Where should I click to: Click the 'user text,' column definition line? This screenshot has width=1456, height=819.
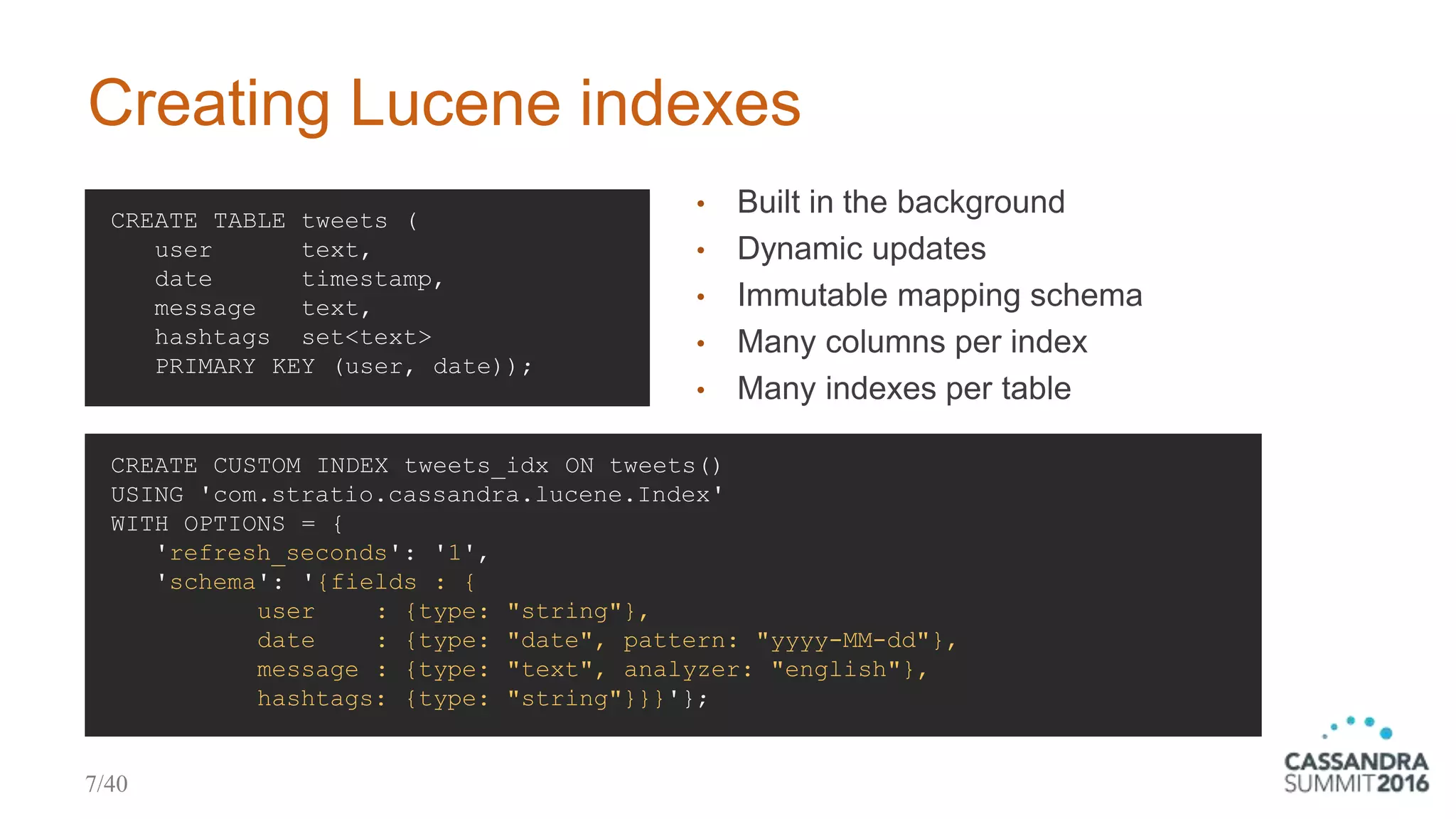point(262,250)
